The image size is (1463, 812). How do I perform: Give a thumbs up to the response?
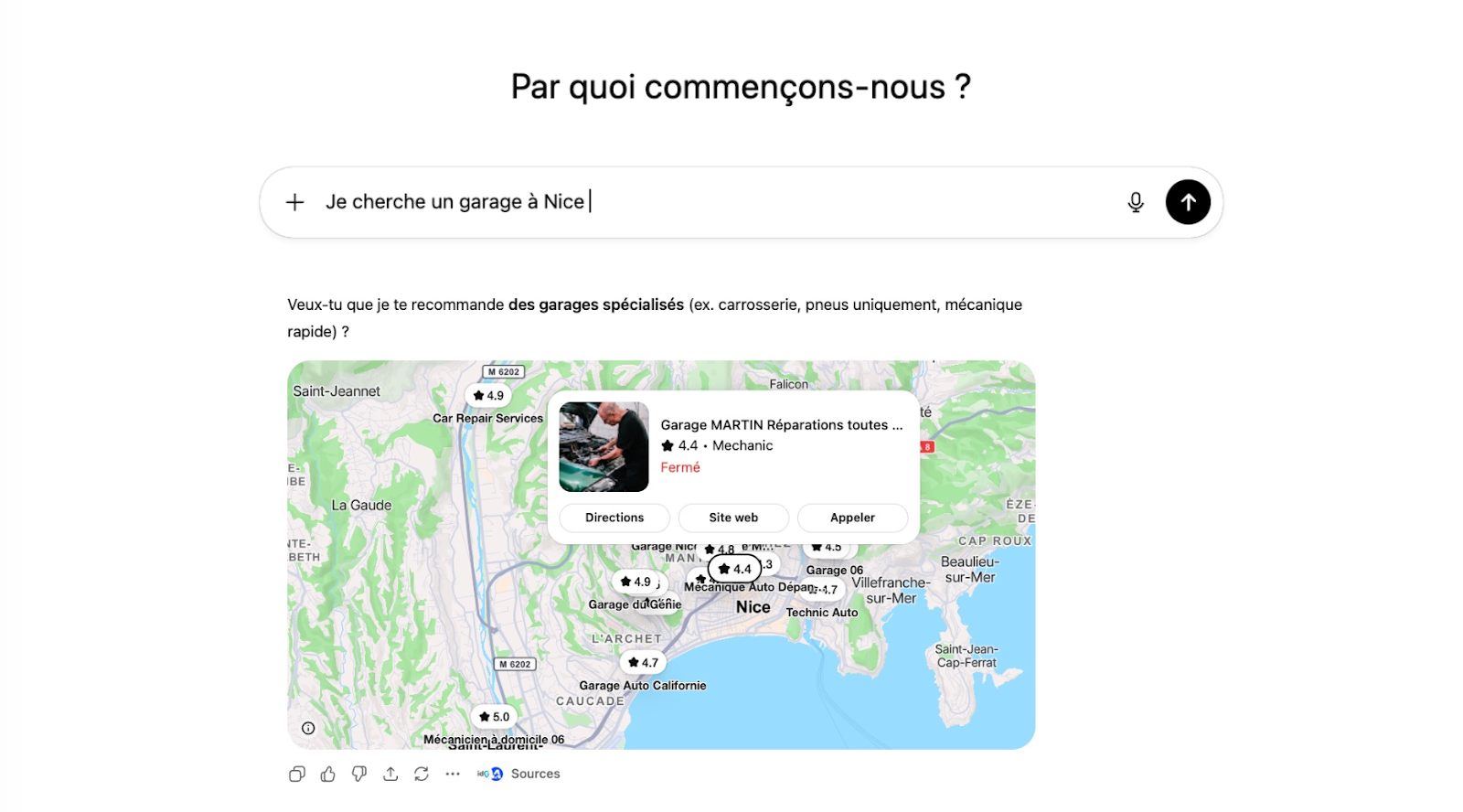[328, 774]
